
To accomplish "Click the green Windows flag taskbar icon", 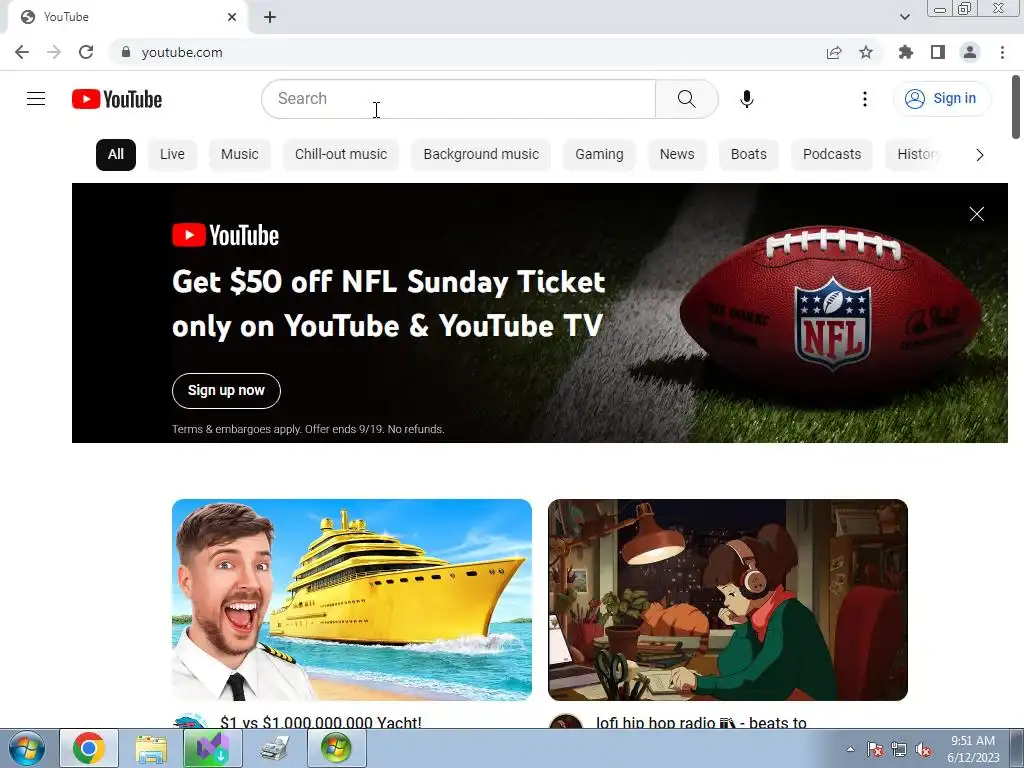I will tap(336, 748).
